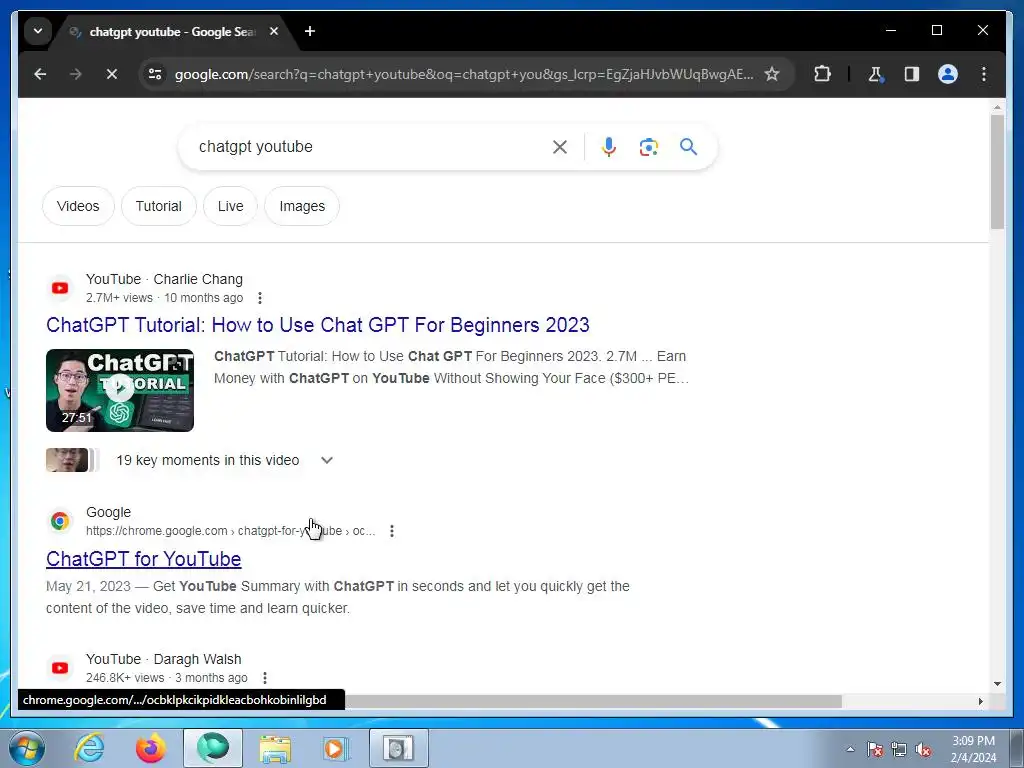This screenshot has height=768, width=1024.
Task: Click into the chatgpt youtube search field
Action: click(369, 147)
